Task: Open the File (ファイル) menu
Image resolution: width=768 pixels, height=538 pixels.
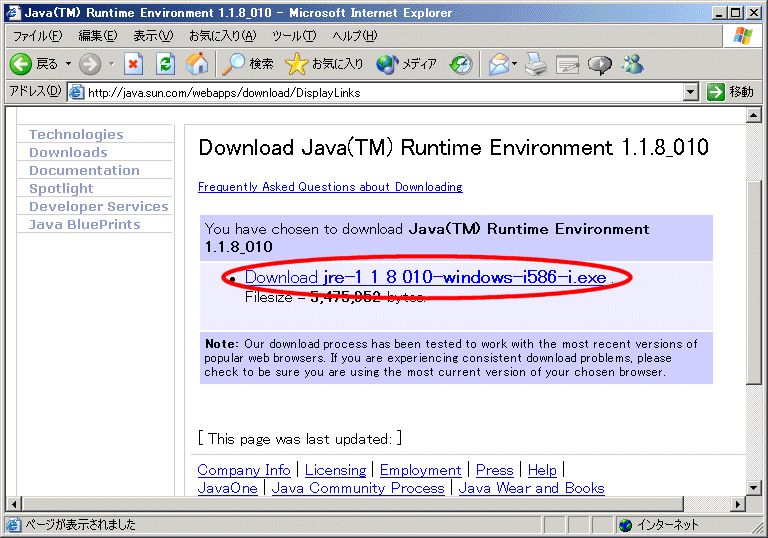Action: tap(38, 36)
